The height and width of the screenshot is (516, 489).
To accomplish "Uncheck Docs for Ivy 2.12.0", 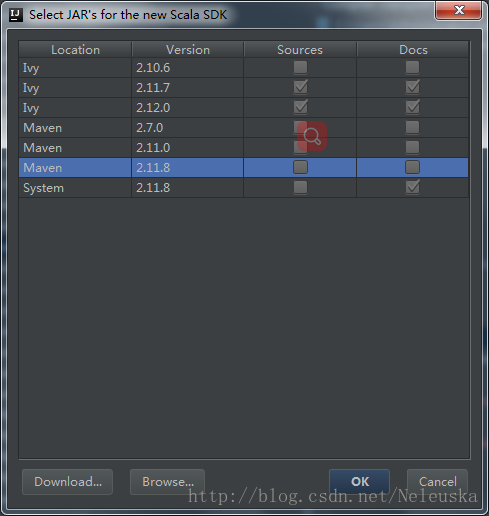I will point(412,107).
